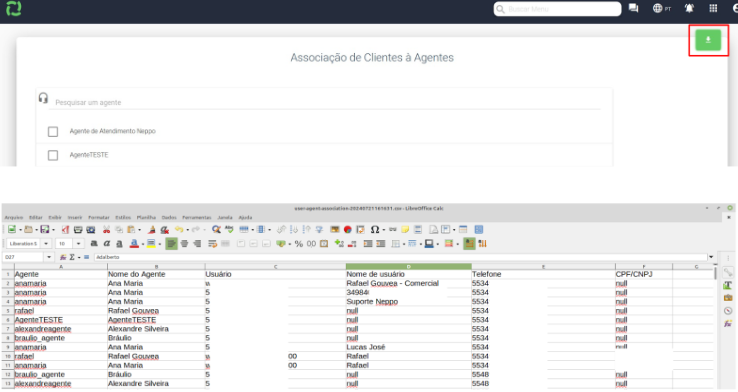
Task: Open the chat messages icon in top bar
Action: pos(634,8)
